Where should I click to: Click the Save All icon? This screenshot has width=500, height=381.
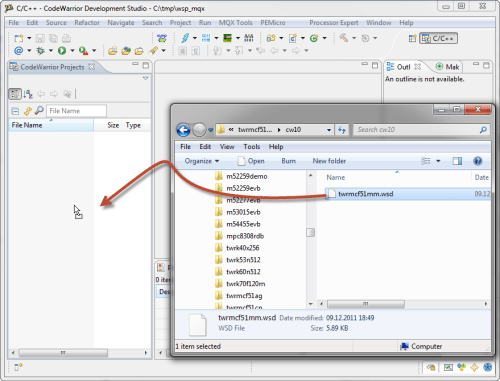point(53,38)
